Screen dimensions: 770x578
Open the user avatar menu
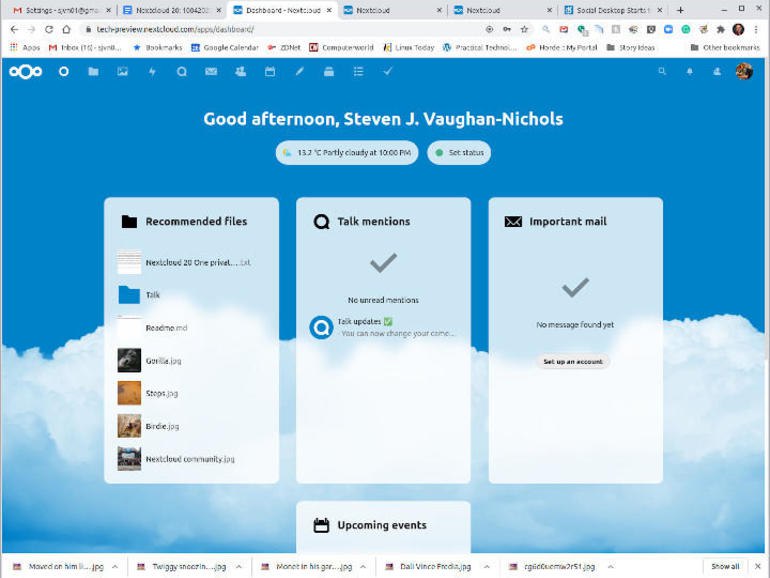coord(744,72)
